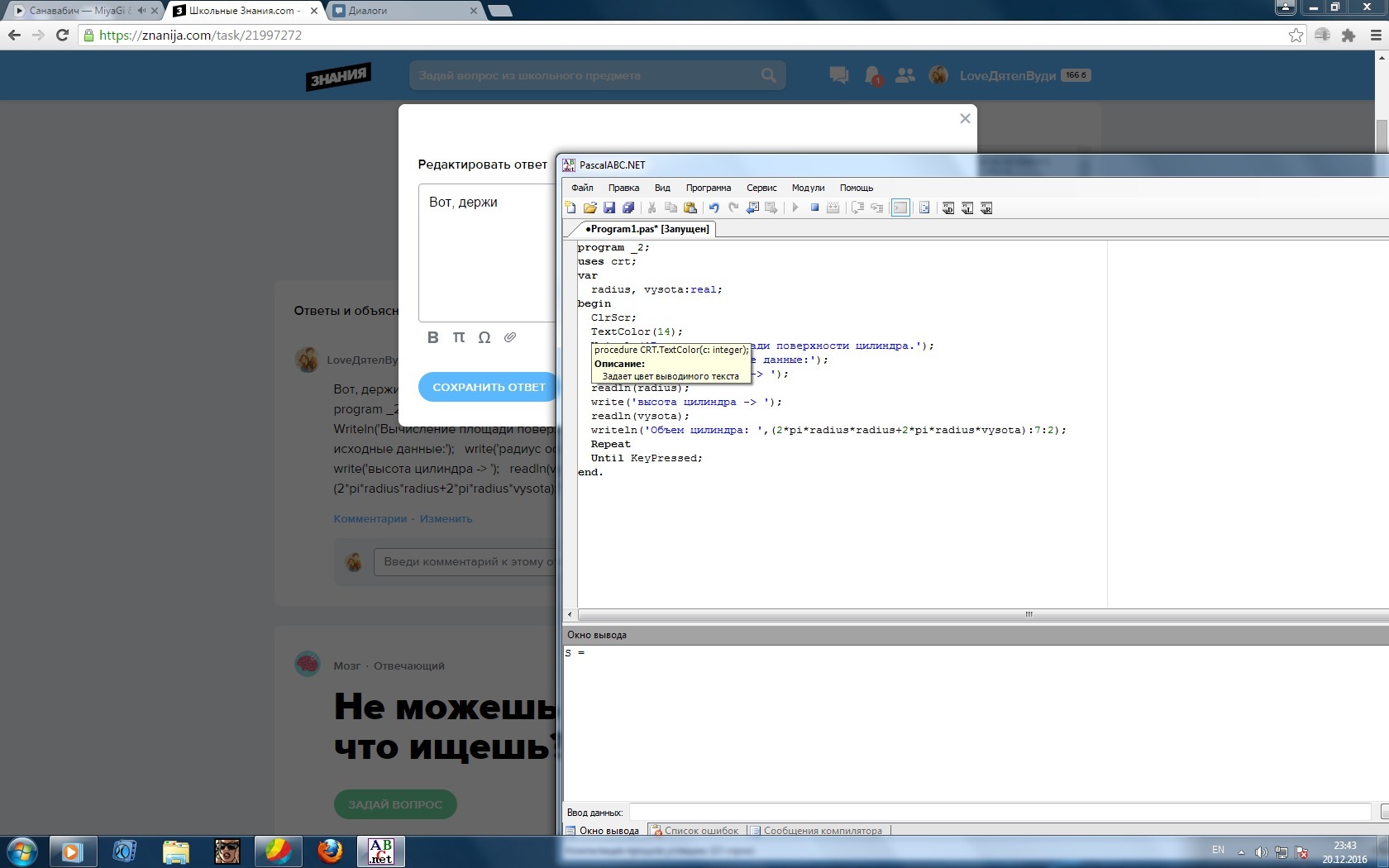The height and width of the screenshot is (868, 1389).
Task: Click the Cut scissors icon in PascalABC
Action: click(x=652, y=207)
